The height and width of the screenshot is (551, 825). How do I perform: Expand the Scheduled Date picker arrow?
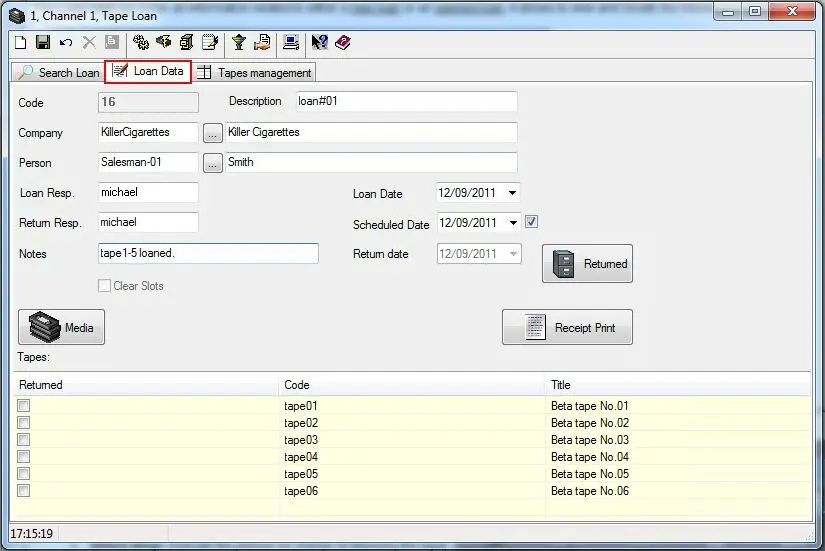click(x=513, y=223)
